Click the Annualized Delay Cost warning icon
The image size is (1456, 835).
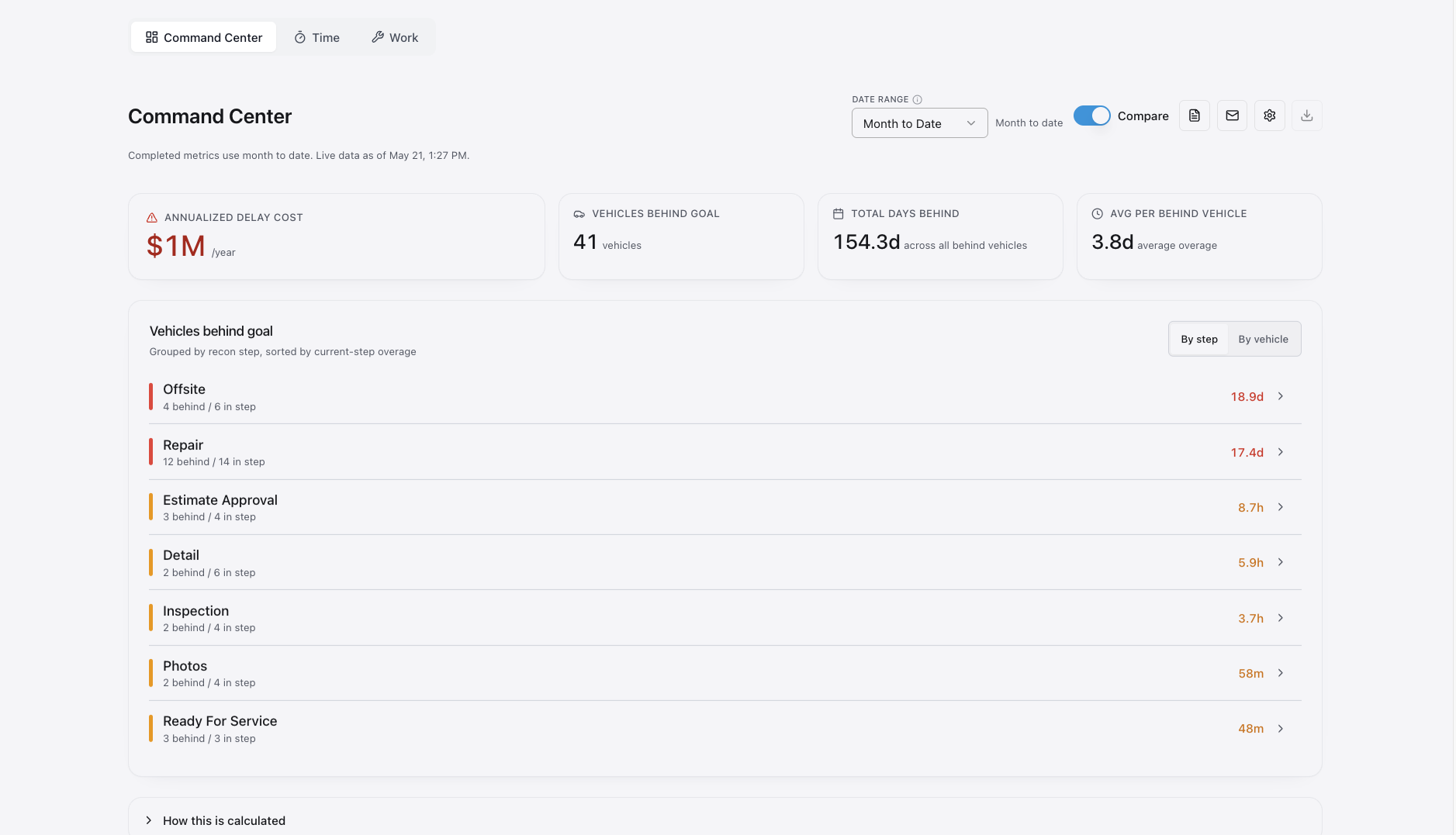click(152, 218)
